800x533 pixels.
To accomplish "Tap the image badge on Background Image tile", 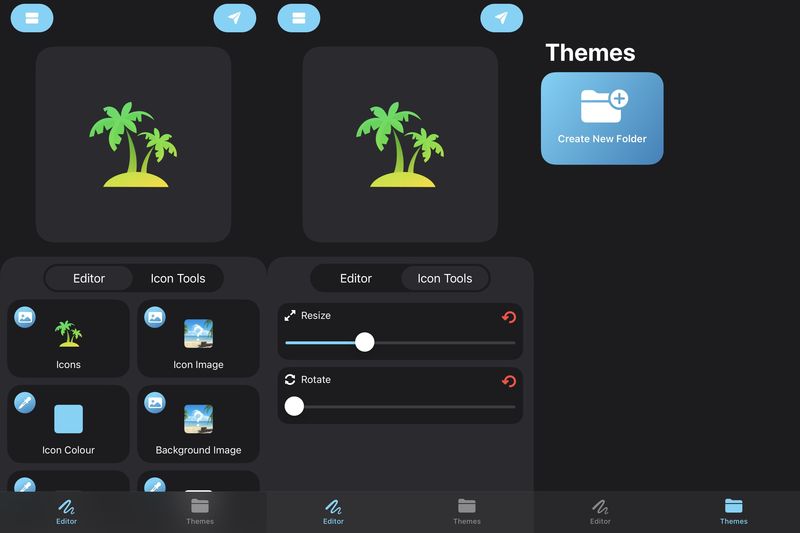I will point(155,403).
